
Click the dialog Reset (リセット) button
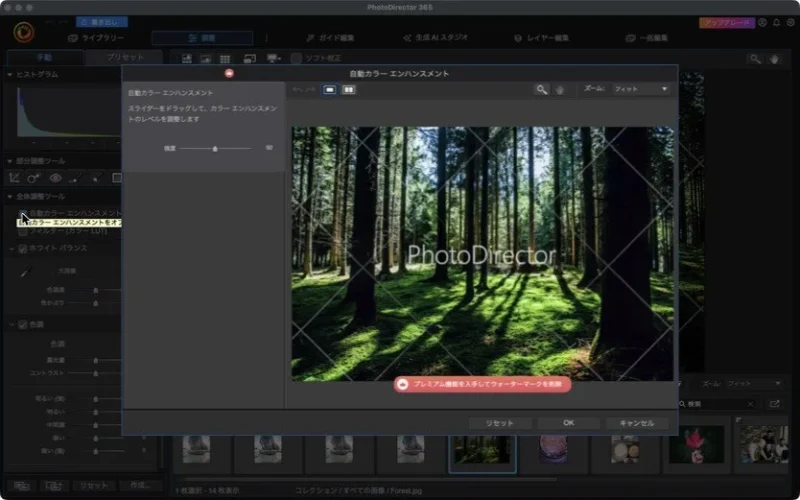pos(499,423)
